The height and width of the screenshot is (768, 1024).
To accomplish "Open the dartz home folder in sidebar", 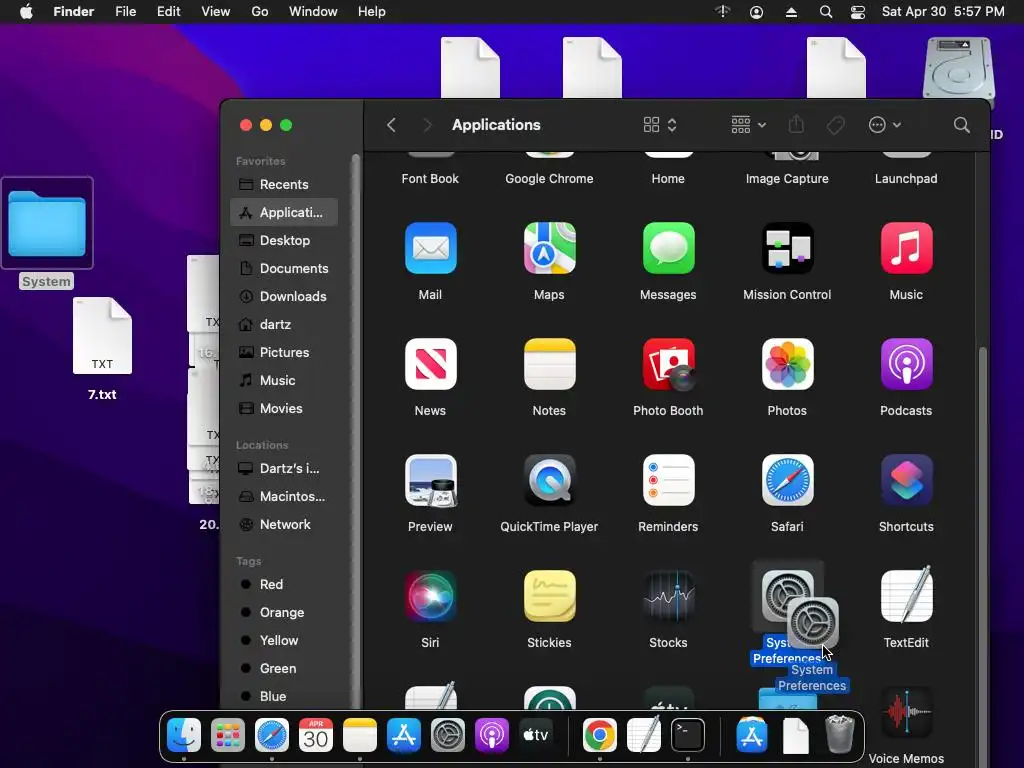I will point(284,325).
